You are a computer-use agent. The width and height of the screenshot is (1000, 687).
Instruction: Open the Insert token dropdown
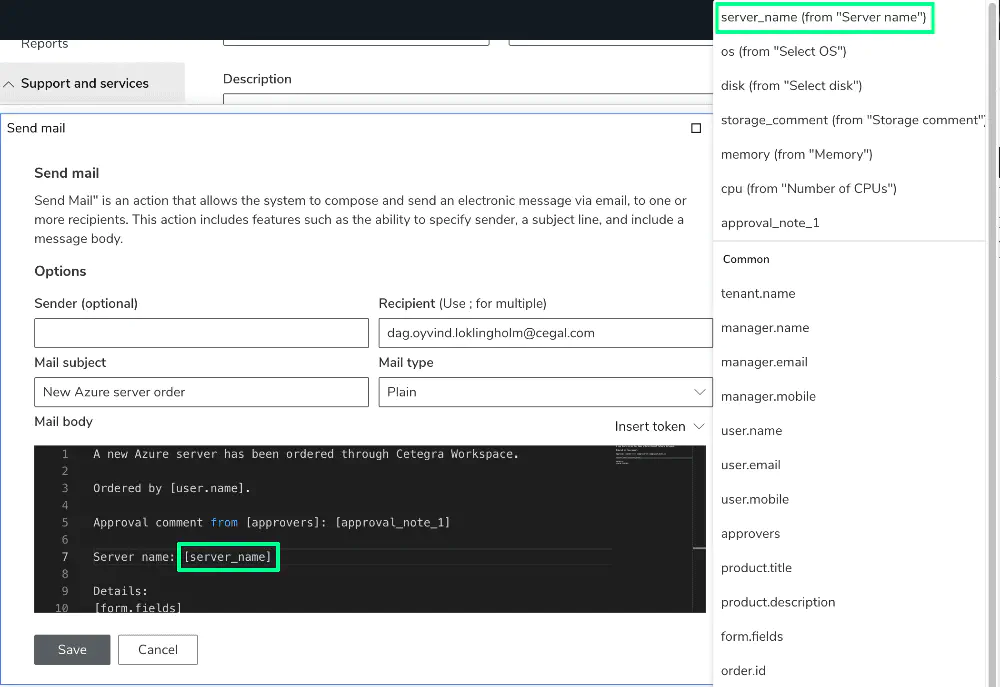coord(651,426)
